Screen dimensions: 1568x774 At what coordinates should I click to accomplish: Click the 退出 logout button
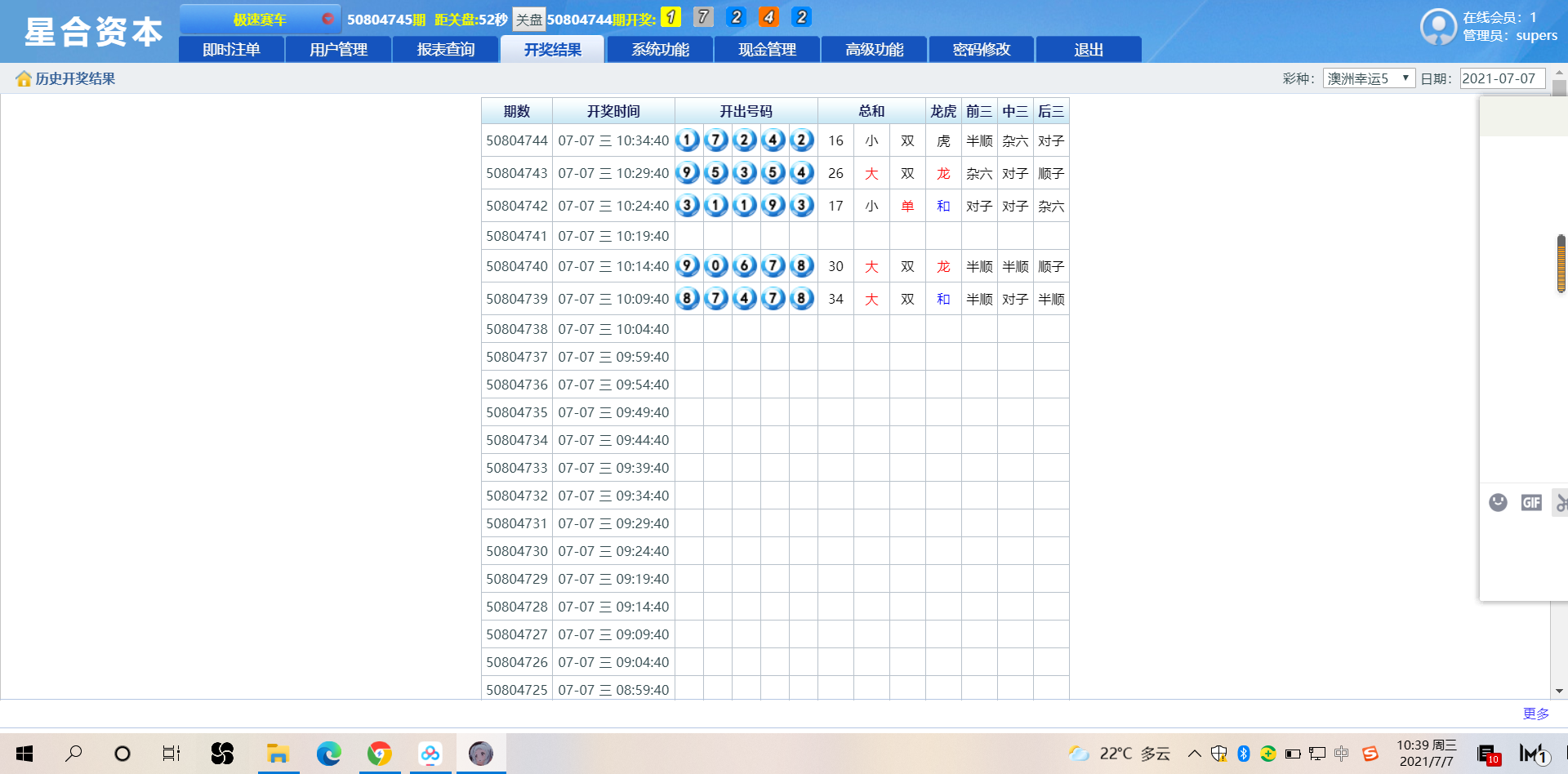1089,49
